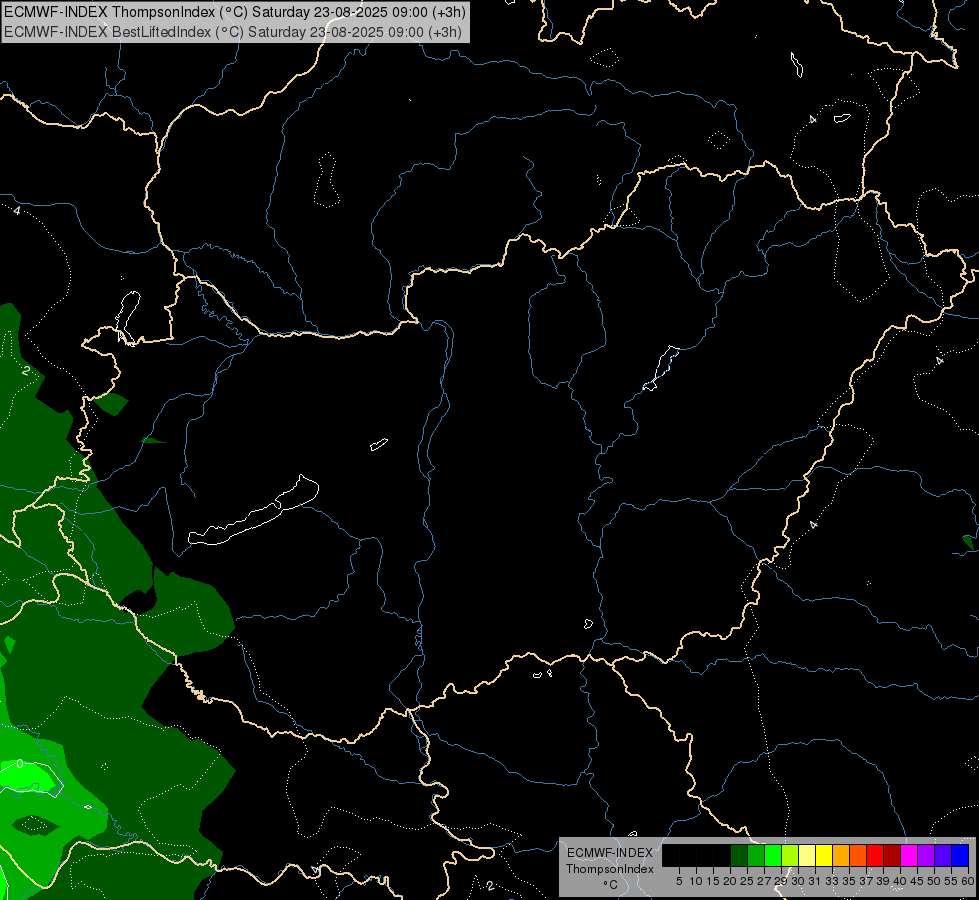The image size is (979, 900).
Task: Click the contour label 0 in bright green area
Action: click(20, 764)
